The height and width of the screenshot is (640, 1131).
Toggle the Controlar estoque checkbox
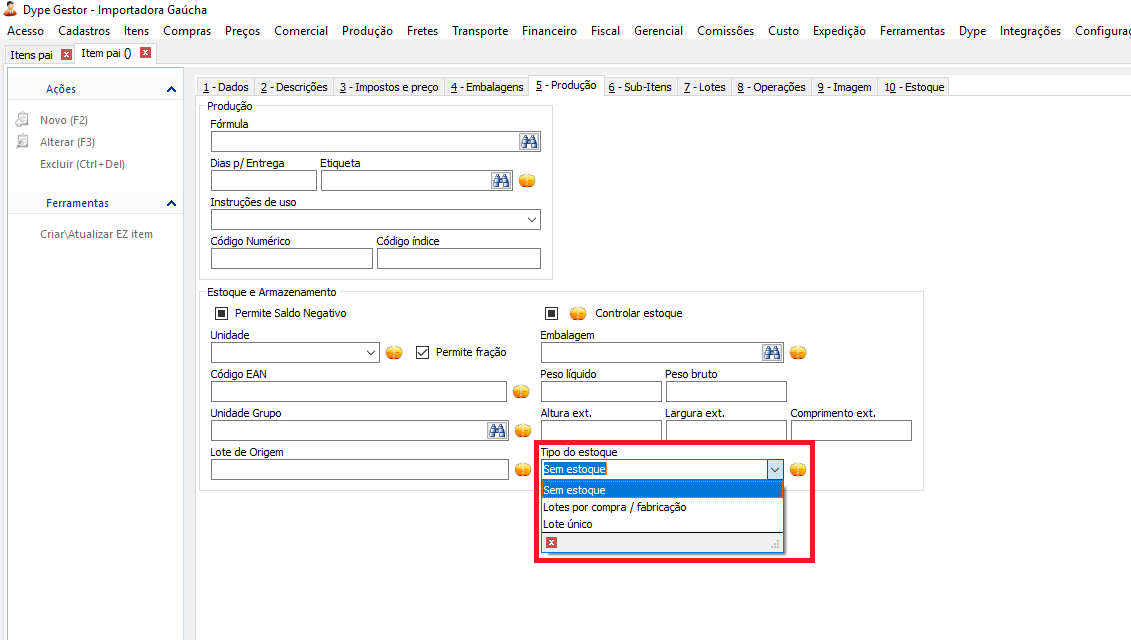tap(551, 313)
